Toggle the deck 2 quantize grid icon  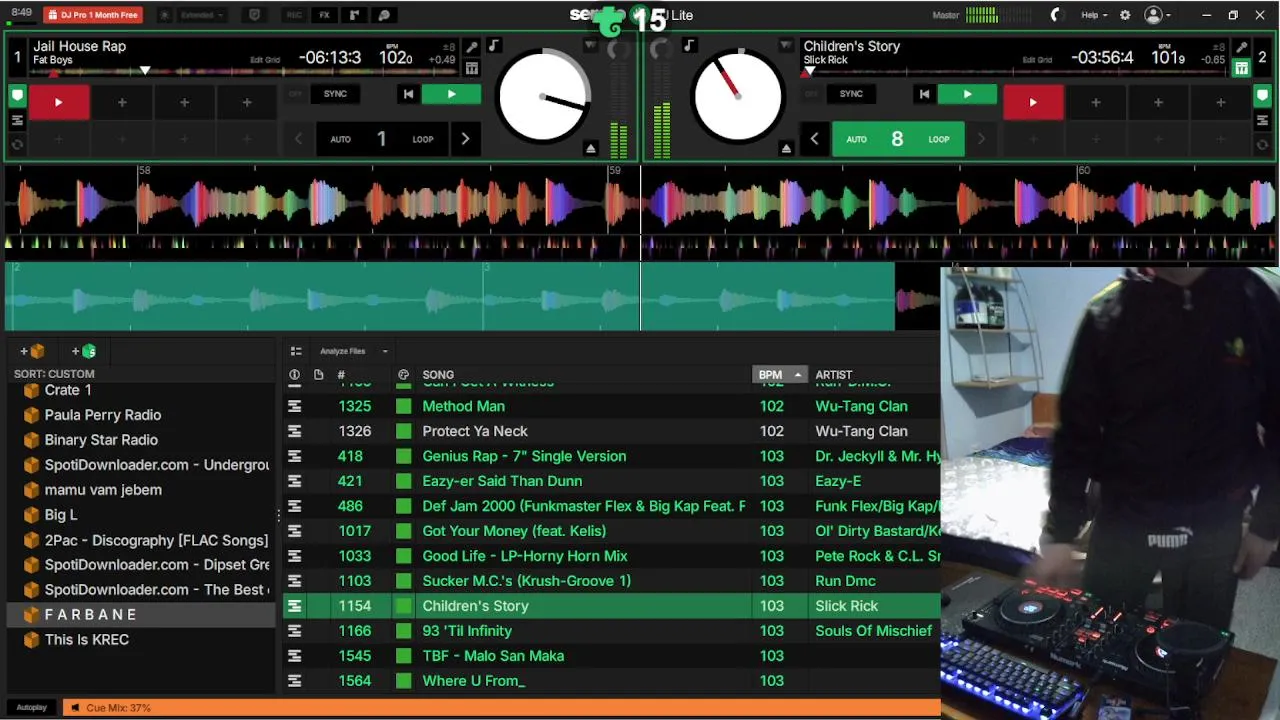click(x=1241, y=68)
